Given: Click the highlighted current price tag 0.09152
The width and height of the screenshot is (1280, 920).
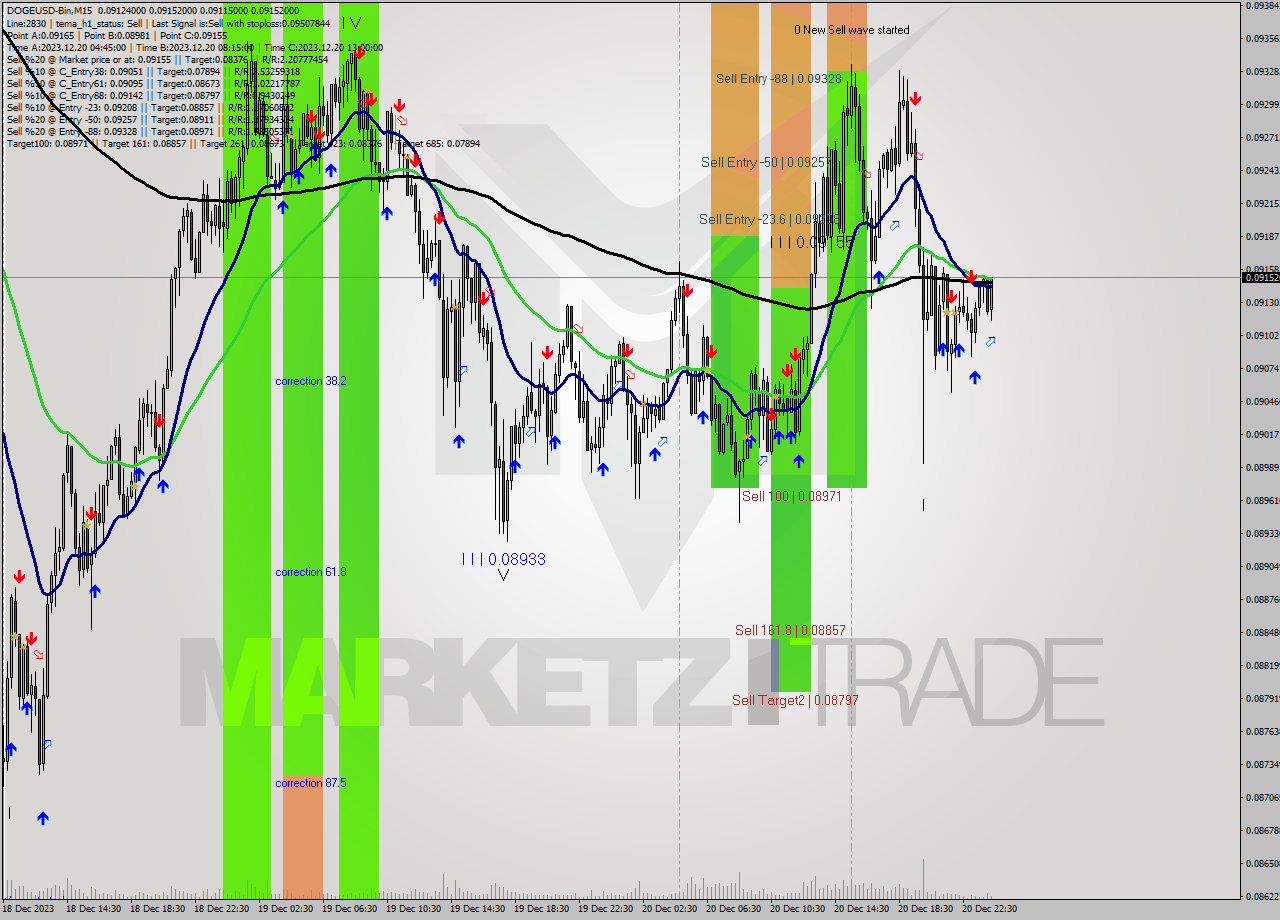Looking at the screenshot, I should 1261,277.
